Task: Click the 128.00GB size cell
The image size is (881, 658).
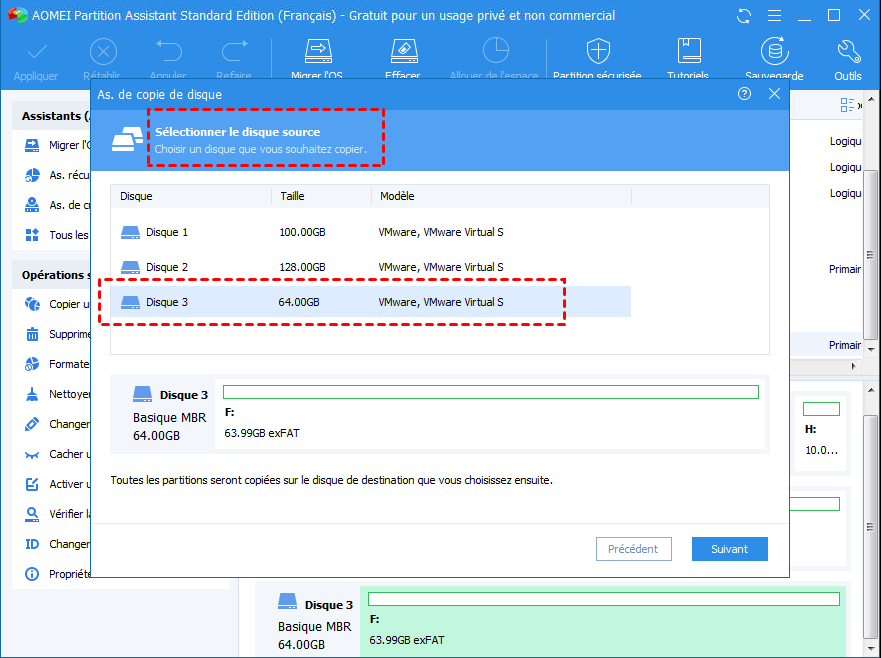Action: pyautogui.click(x=302, y=267)
